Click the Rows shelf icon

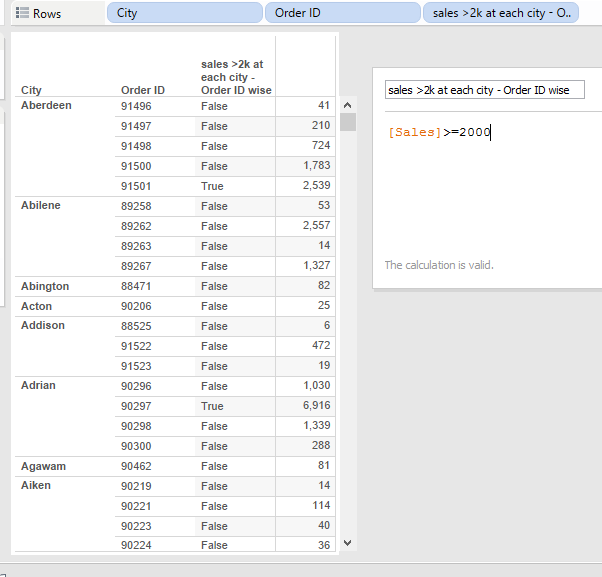coord(22,13)
